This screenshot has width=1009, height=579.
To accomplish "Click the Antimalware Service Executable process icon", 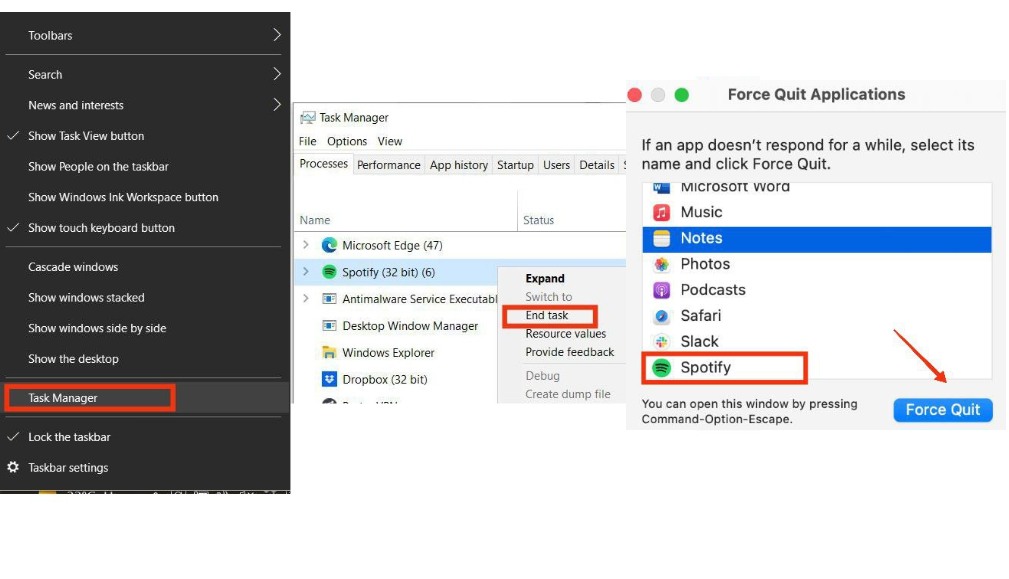I will [329, 299].
